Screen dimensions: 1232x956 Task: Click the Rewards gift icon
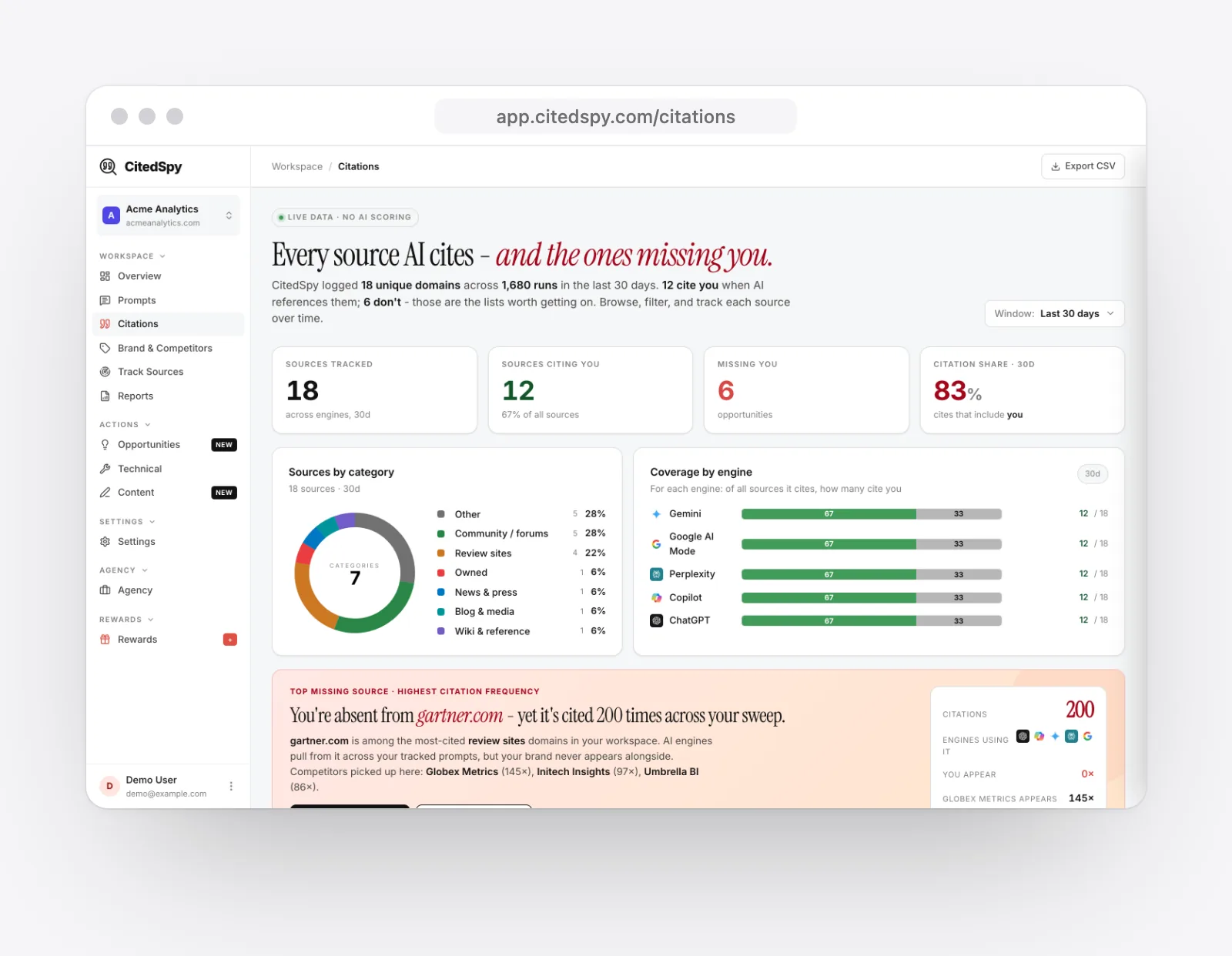coord(105,640)
